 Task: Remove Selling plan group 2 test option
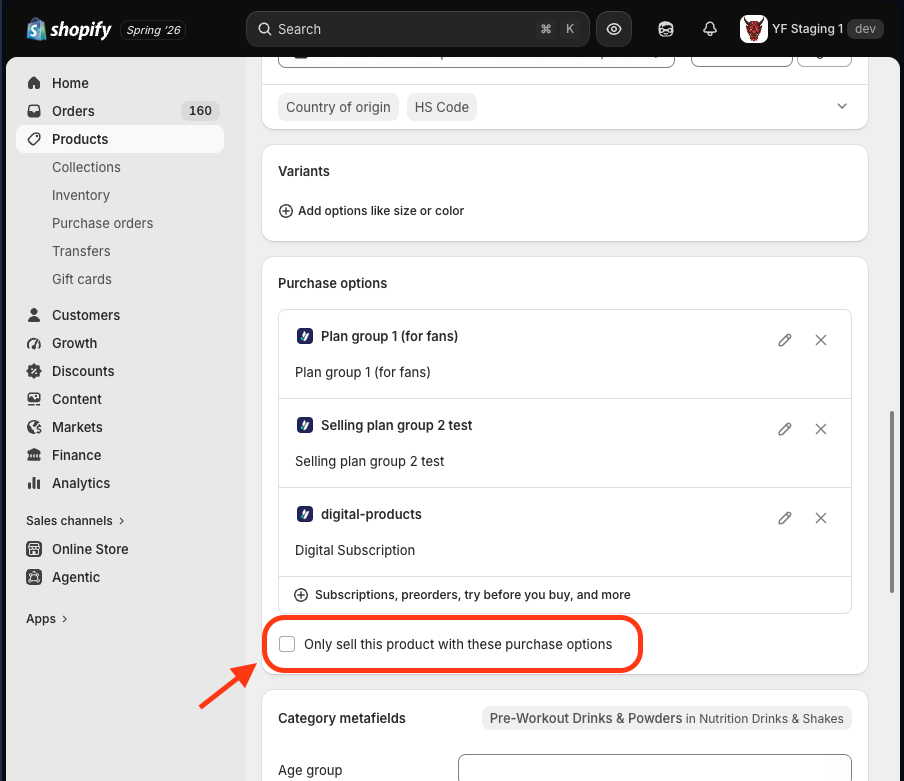821,429
